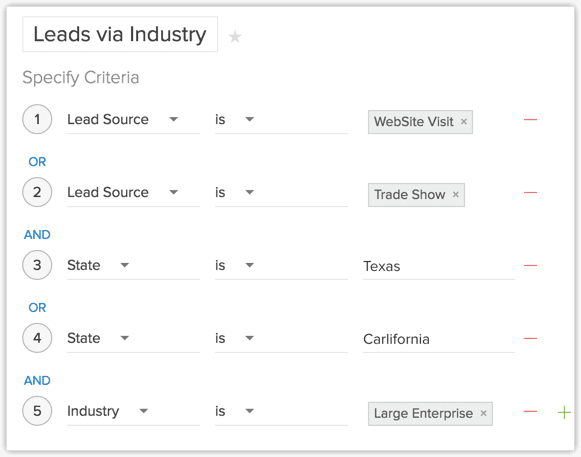Remove the Trade Show tag
The width and height of the screenshot is (581, 457).
point(456,194)
